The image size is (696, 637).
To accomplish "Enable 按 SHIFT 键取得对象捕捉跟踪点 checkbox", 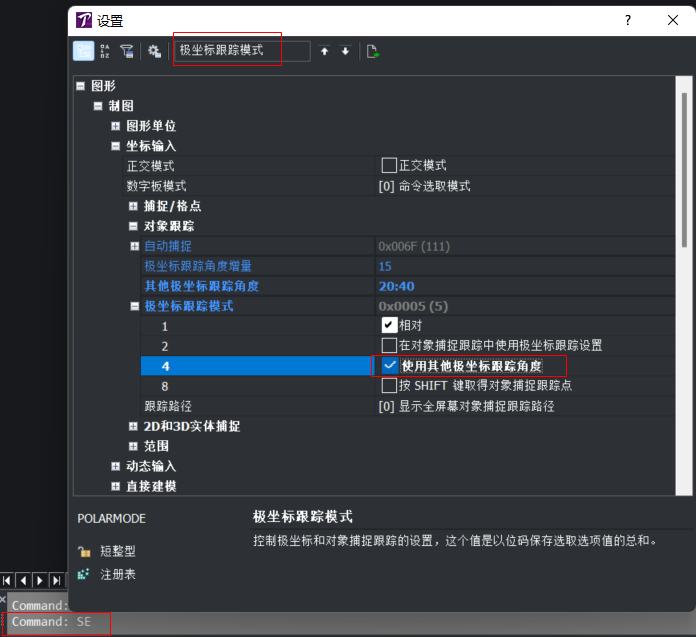I will (x=389, y=386).
